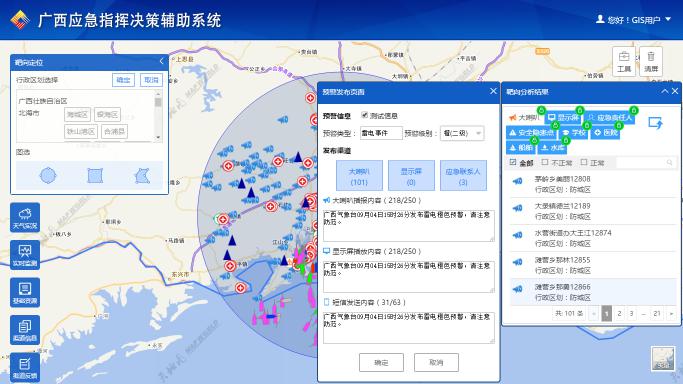Open the 工具 toolbox icon
Image resolution: width=683 pixels, height=384 pixels.
624,61
